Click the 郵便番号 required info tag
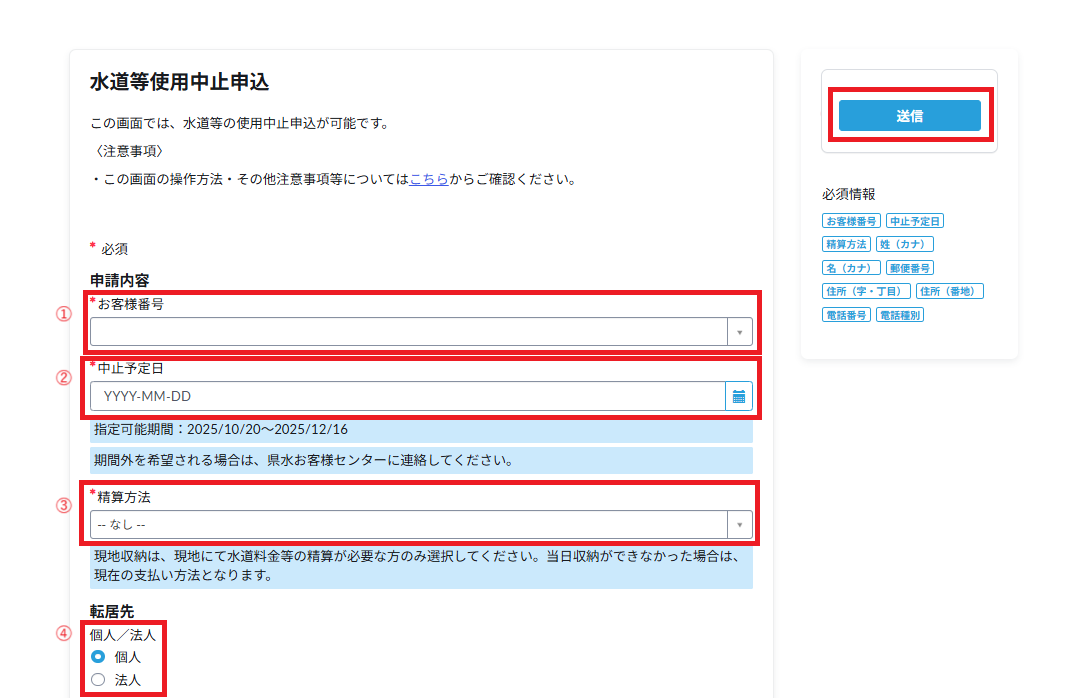 (909, 268)
